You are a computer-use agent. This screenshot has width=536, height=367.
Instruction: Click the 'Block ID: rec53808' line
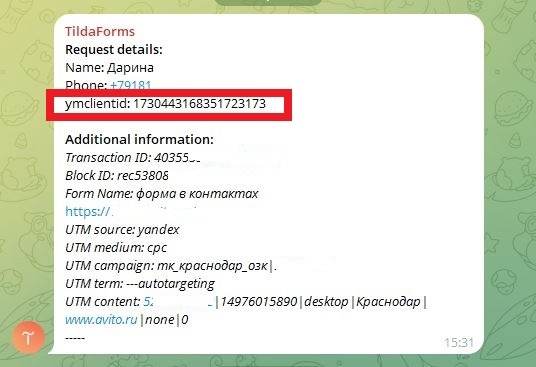tap(117, 176)
